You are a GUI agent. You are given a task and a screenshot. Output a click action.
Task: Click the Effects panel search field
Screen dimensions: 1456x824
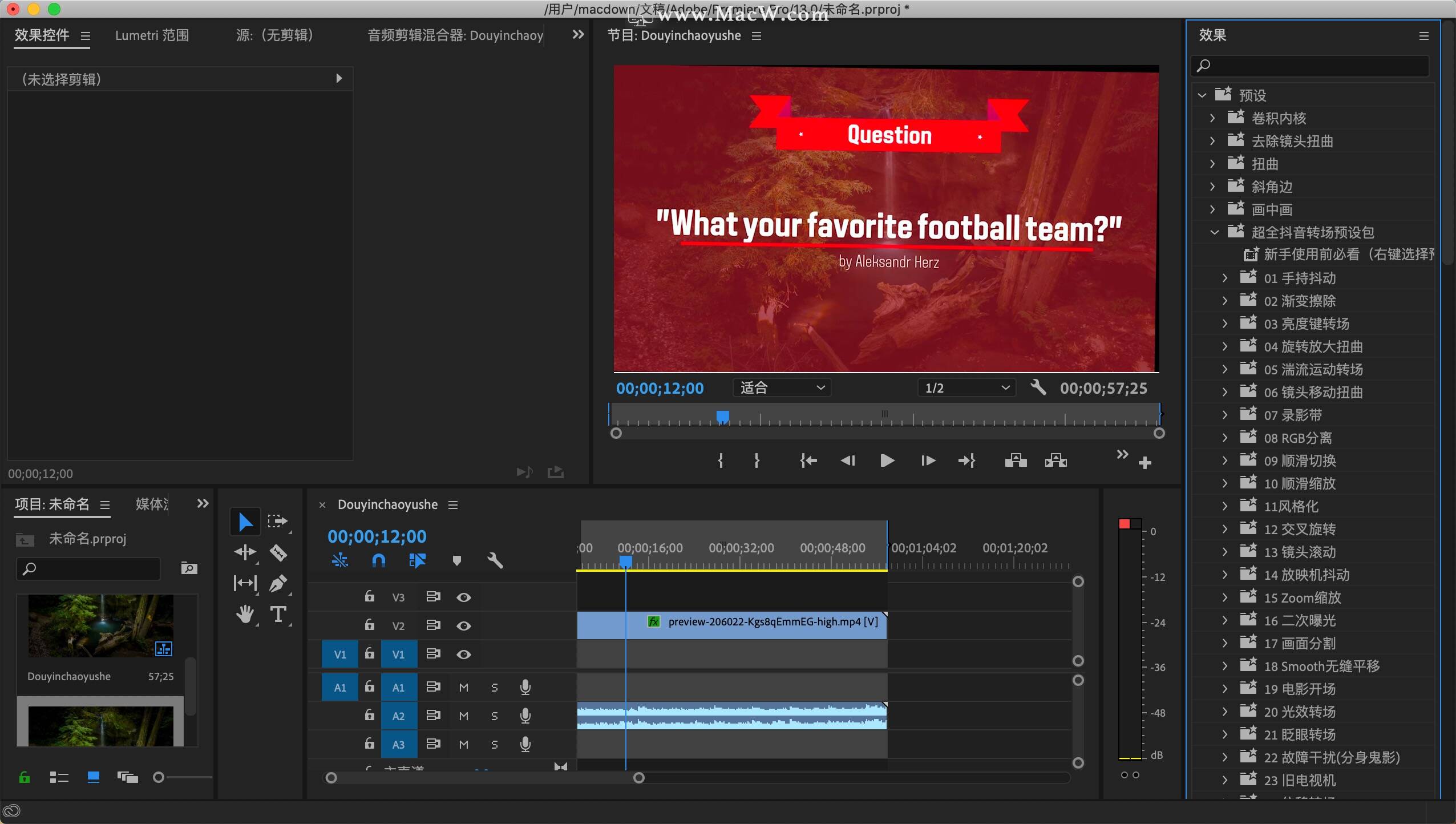point(1312,66)
